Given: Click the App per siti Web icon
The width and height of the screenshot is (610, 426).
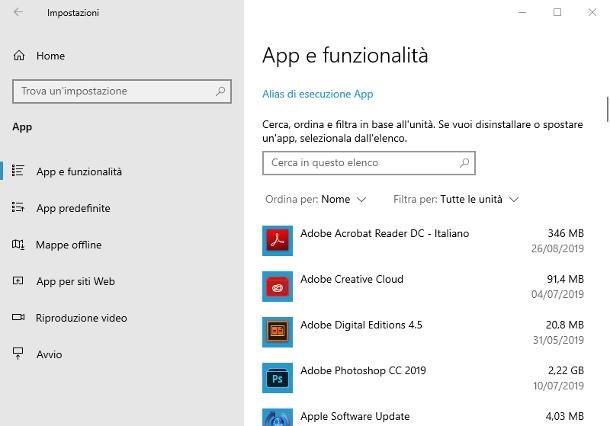Looking at the screenshot, I should (18, 280).
